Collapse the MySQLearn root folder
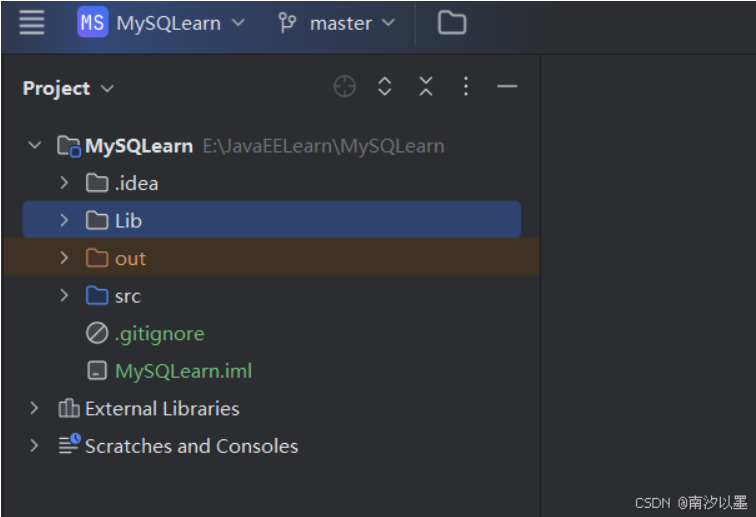 click(x=35, y=146)
